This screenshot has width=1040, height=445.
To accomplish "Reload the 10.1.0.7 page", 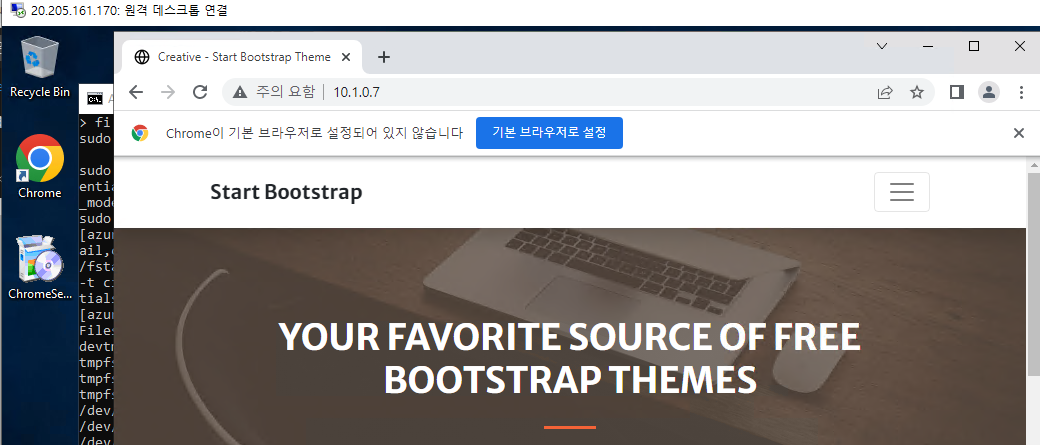I will pos(200,92).
